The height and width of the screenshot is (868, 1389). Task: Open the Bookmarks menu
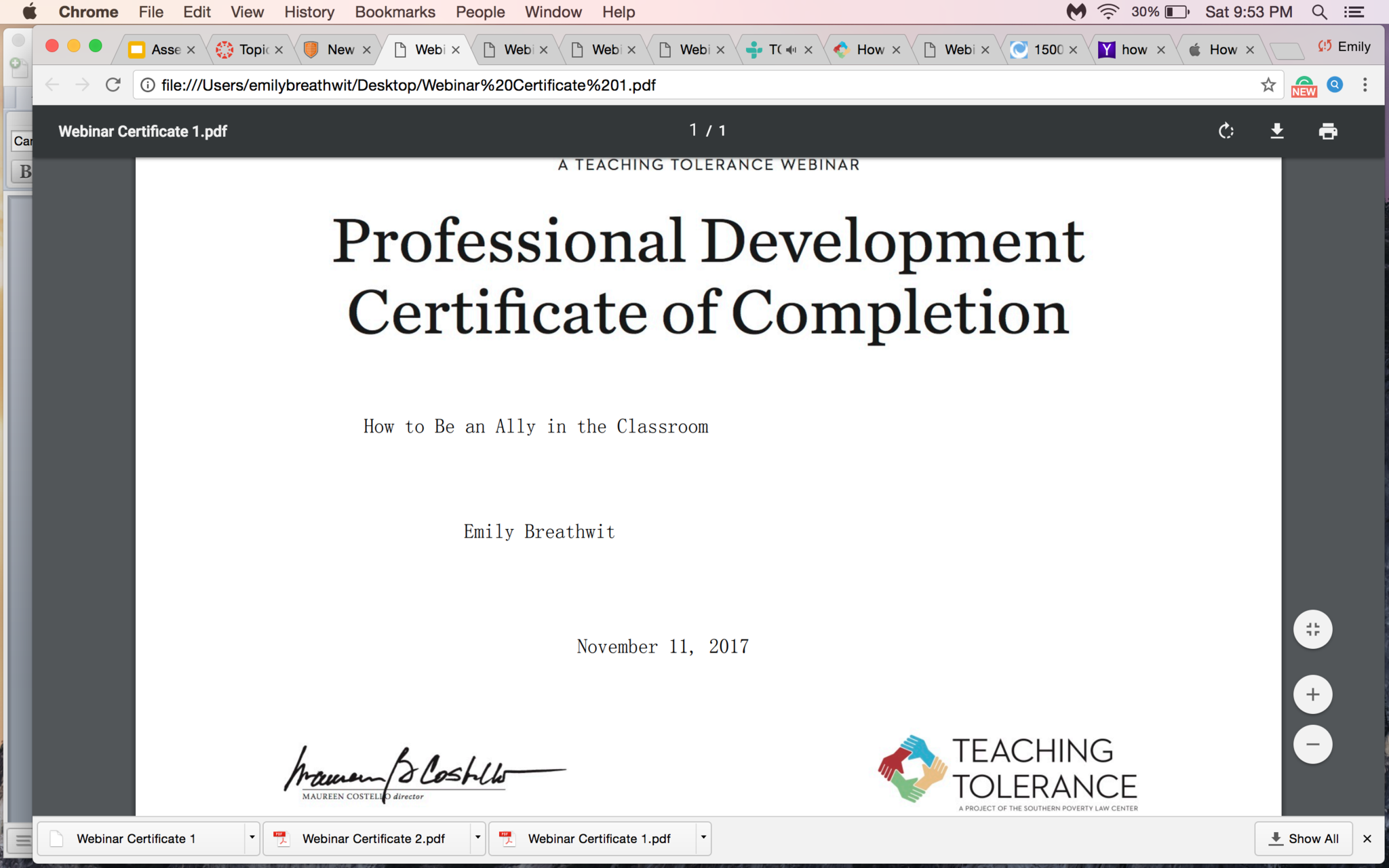coord(395,12)
